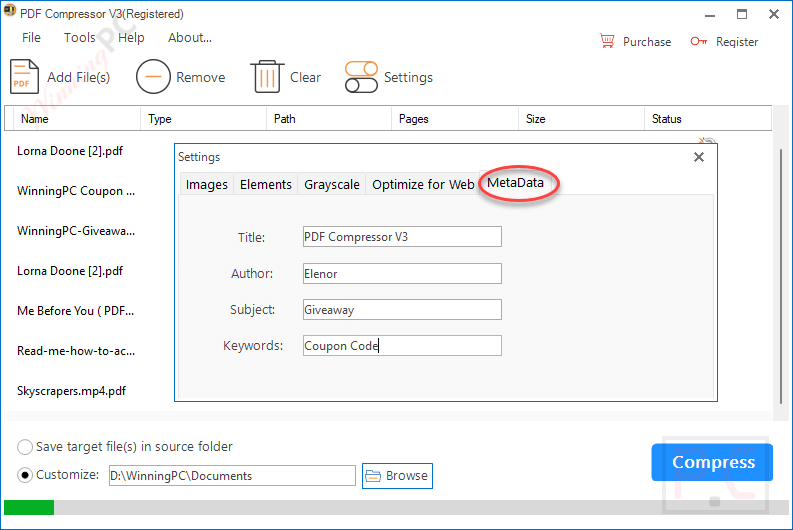Click the Clear trash can icon

click(267, 77)
